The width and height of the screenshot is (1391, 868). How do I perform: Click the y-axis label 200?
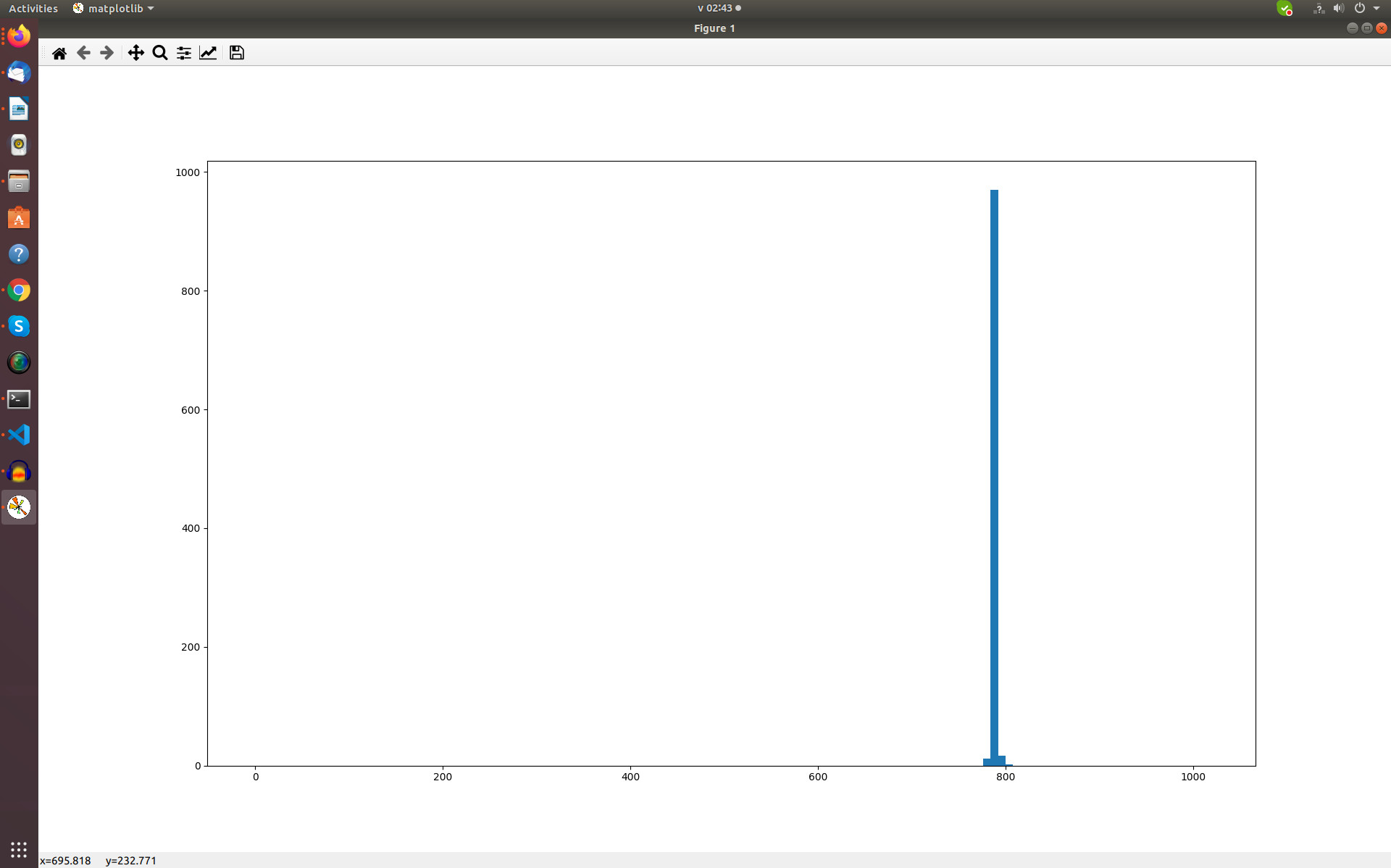coord(191,647)
